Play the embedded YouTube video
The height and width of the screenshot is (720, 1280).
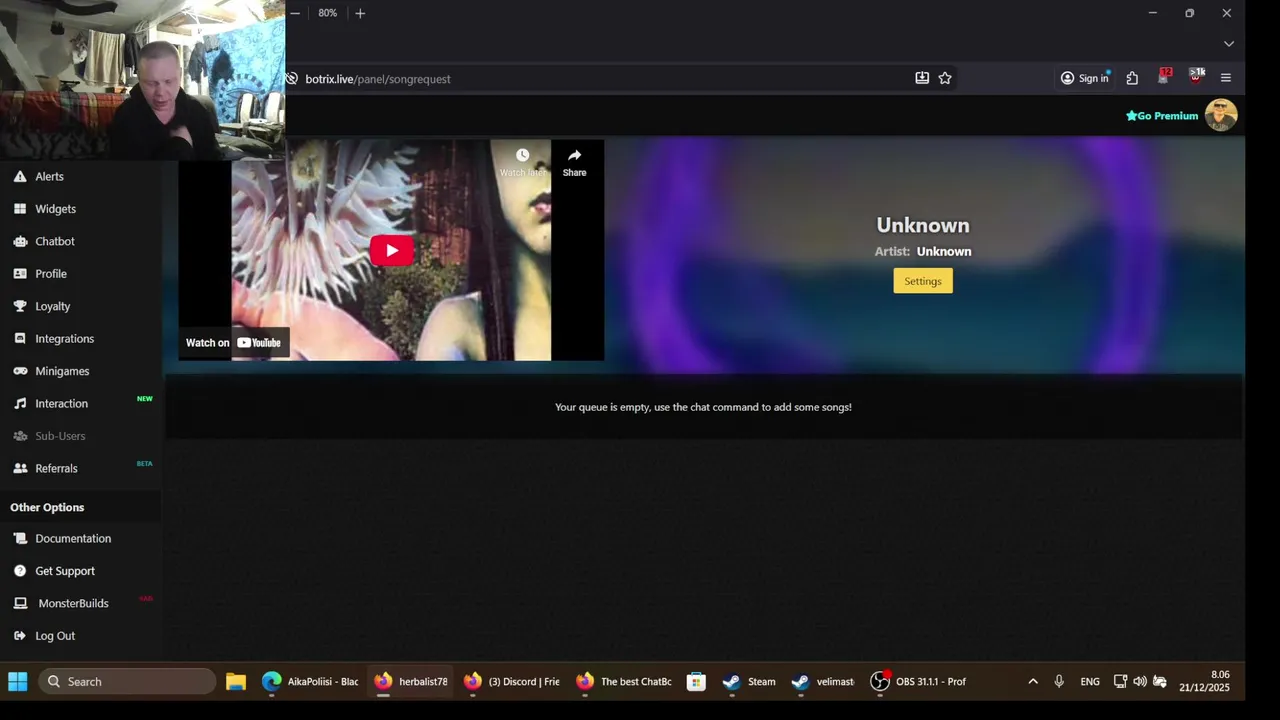click(x=392, y=250)
